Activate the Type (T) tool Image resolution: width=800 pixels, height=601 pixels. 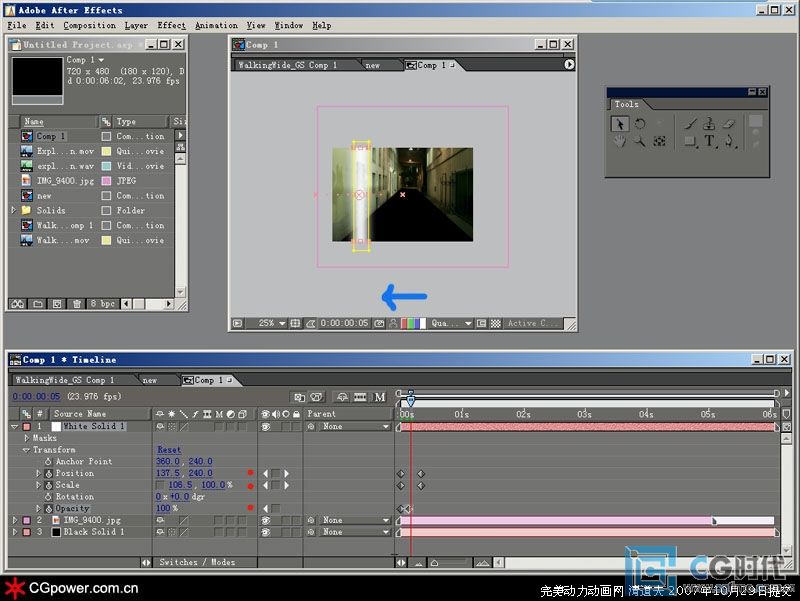(x=709, y=142)
